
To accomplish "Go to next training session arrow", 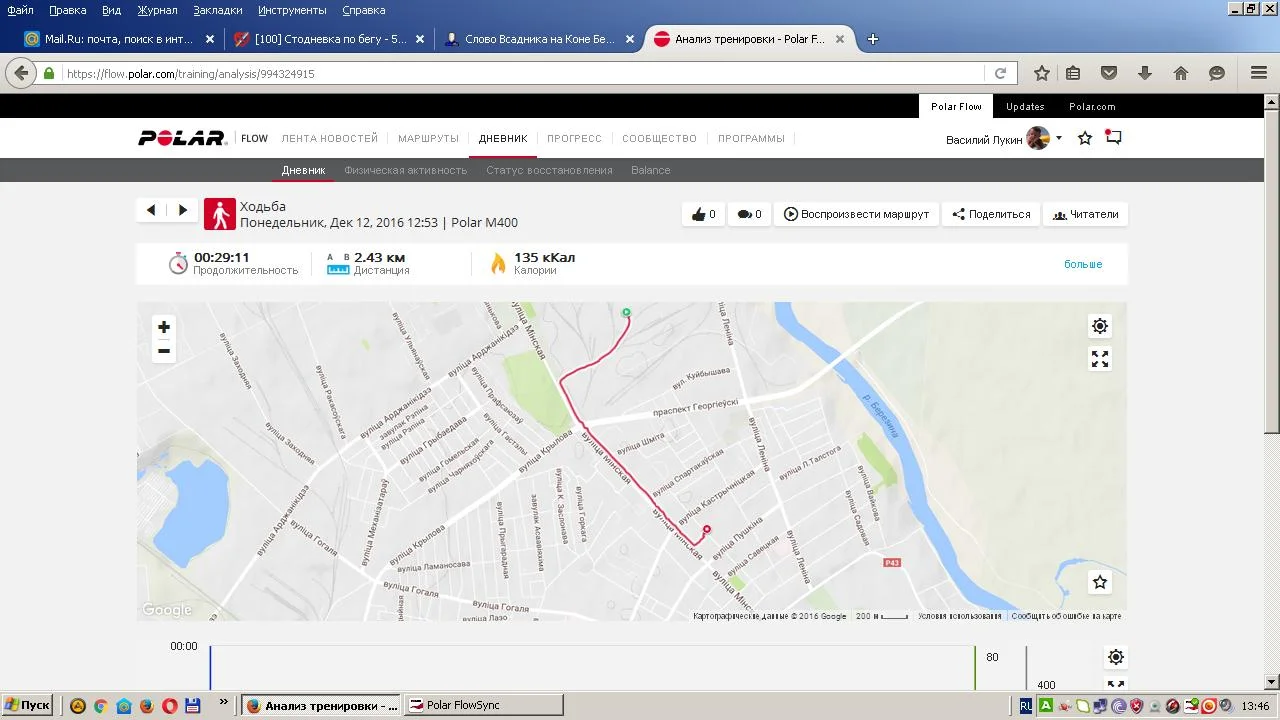I will coord(182,210).
